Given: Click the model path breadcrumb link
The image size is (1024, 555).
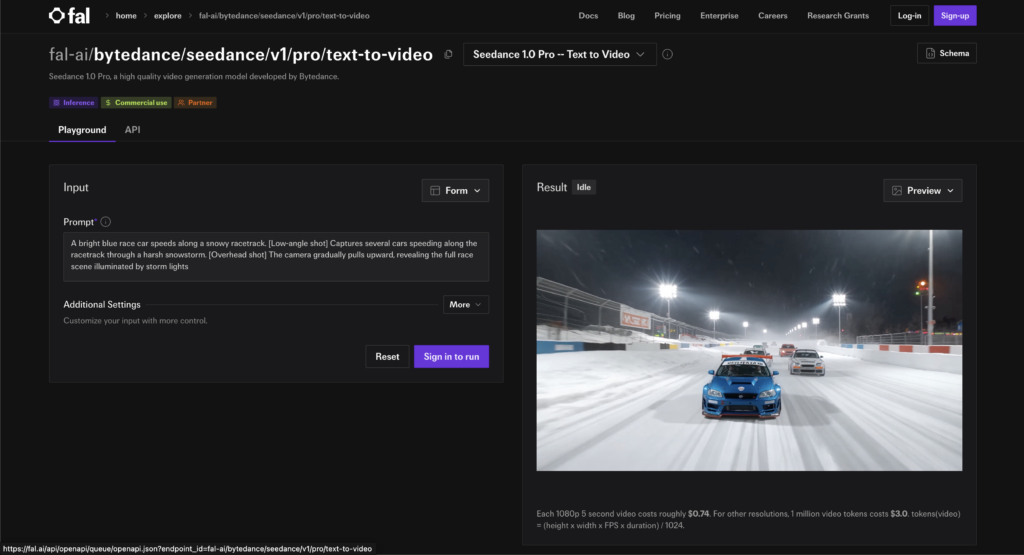Looking at the screenshot, I should [x=284, y=16].
